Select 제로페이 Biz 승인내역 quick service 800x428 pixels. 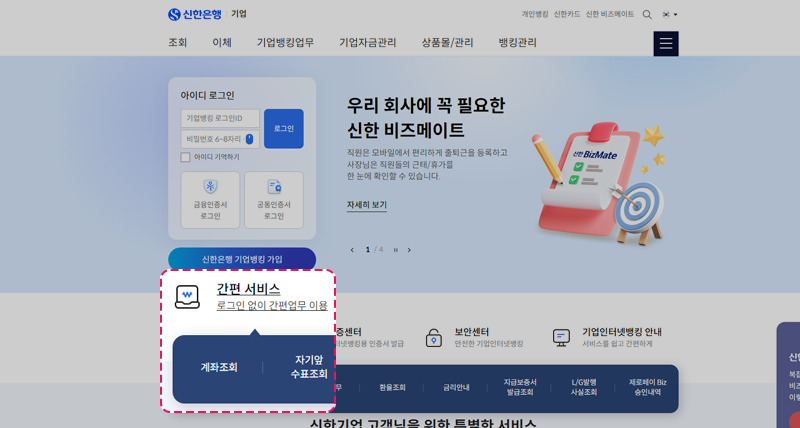pyautogui.click(x=647, y=387)
